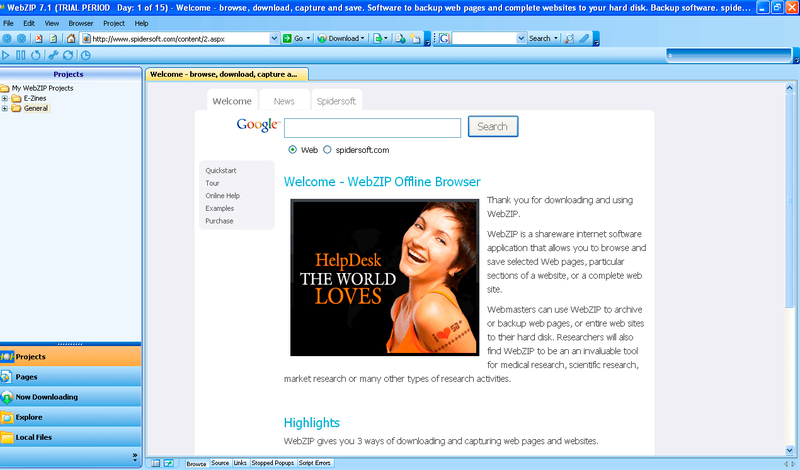Open the Online Help link

[x=222, y=195]
